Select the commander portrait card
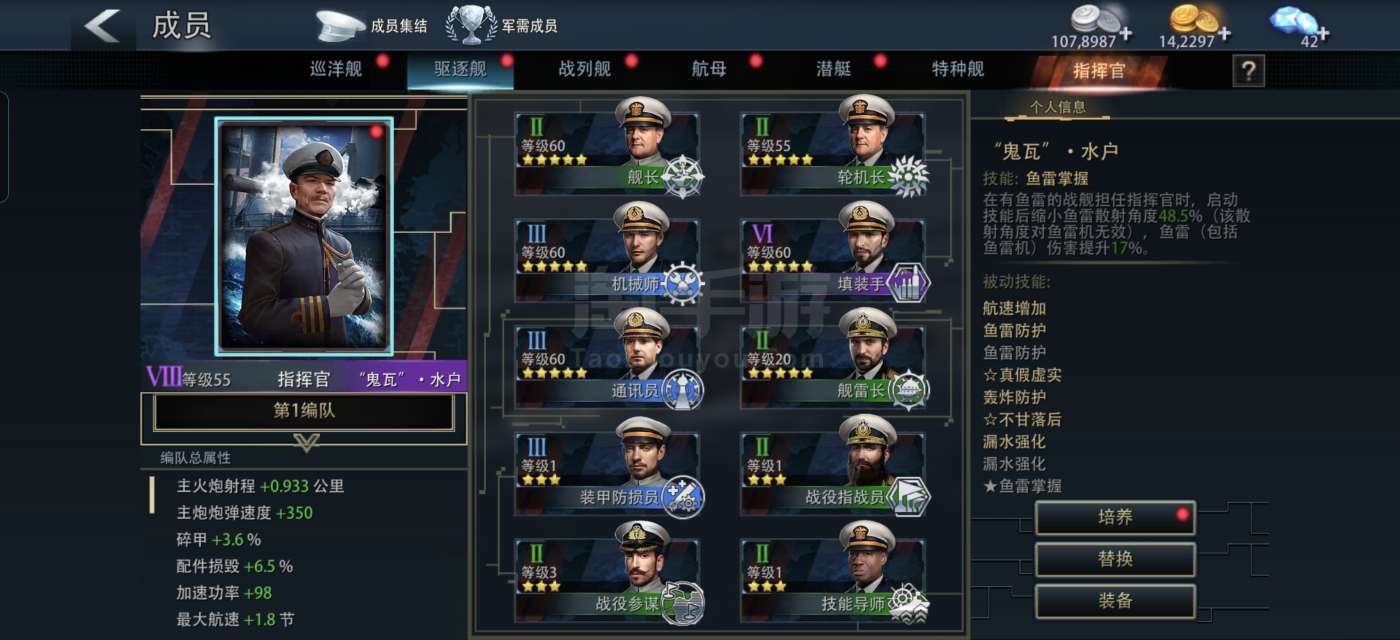This screenshot has width=1400, height=640. (304, 237)
